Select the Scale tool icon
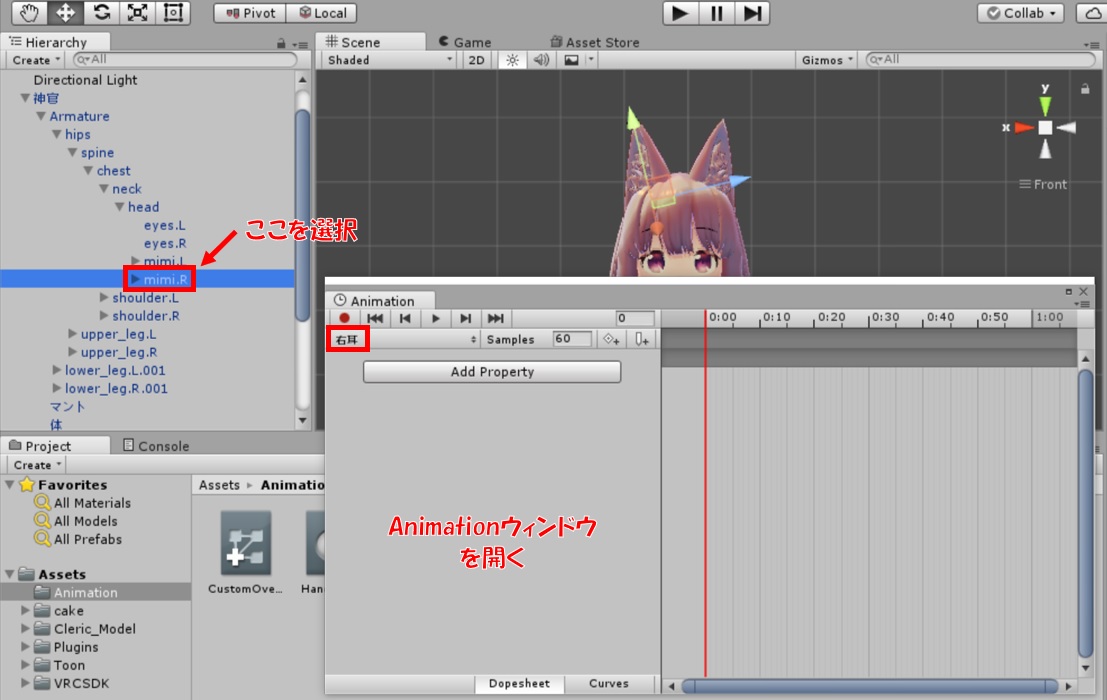Image resolution: width=1107 pixels, height=700 pixels. pyautogui.click(x=137, y=13)
